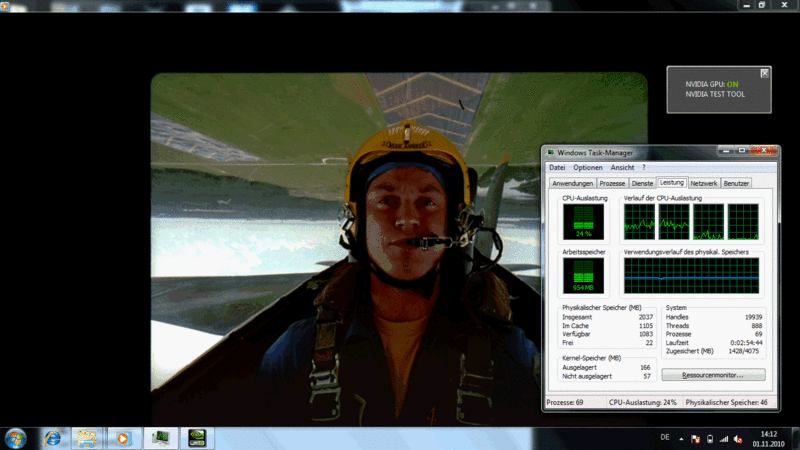
Task: Click the physical memory usage history graph
Action: [x=691, y=276]
